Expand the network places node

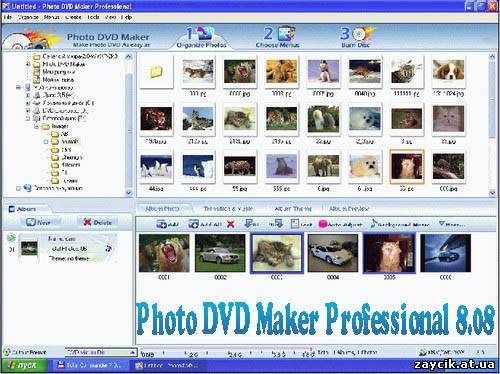click(x=18, y=188)
